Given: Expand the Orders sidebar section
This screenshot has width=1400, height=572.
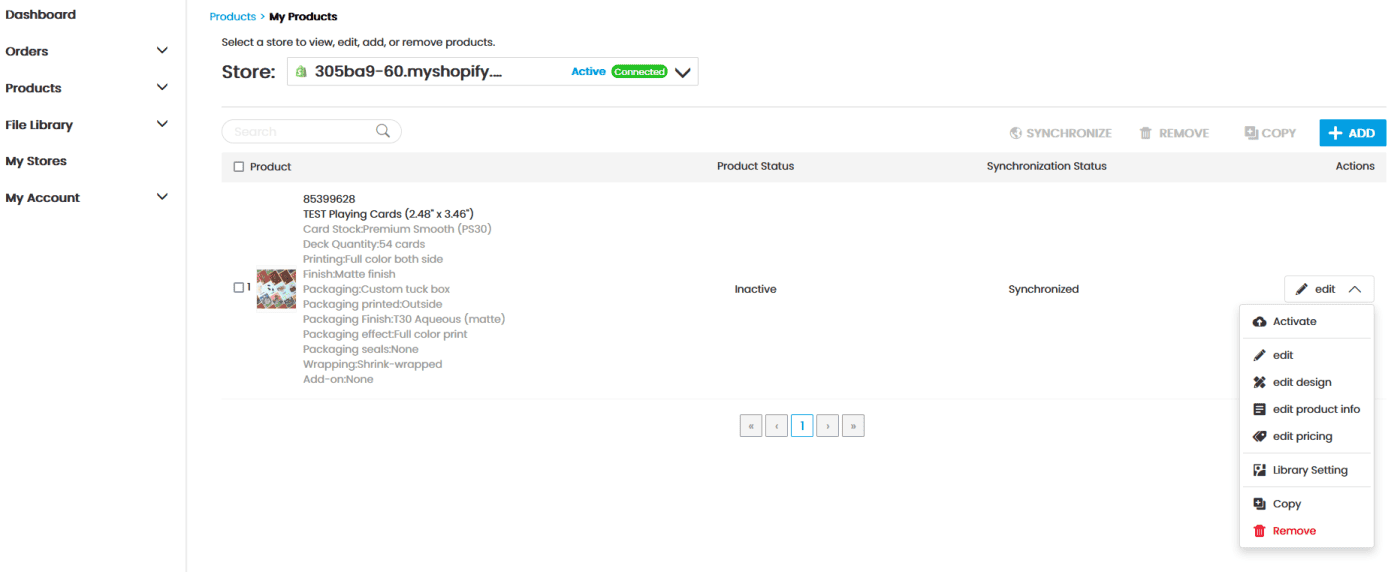Looking at the screenshot, I should 162,51.
